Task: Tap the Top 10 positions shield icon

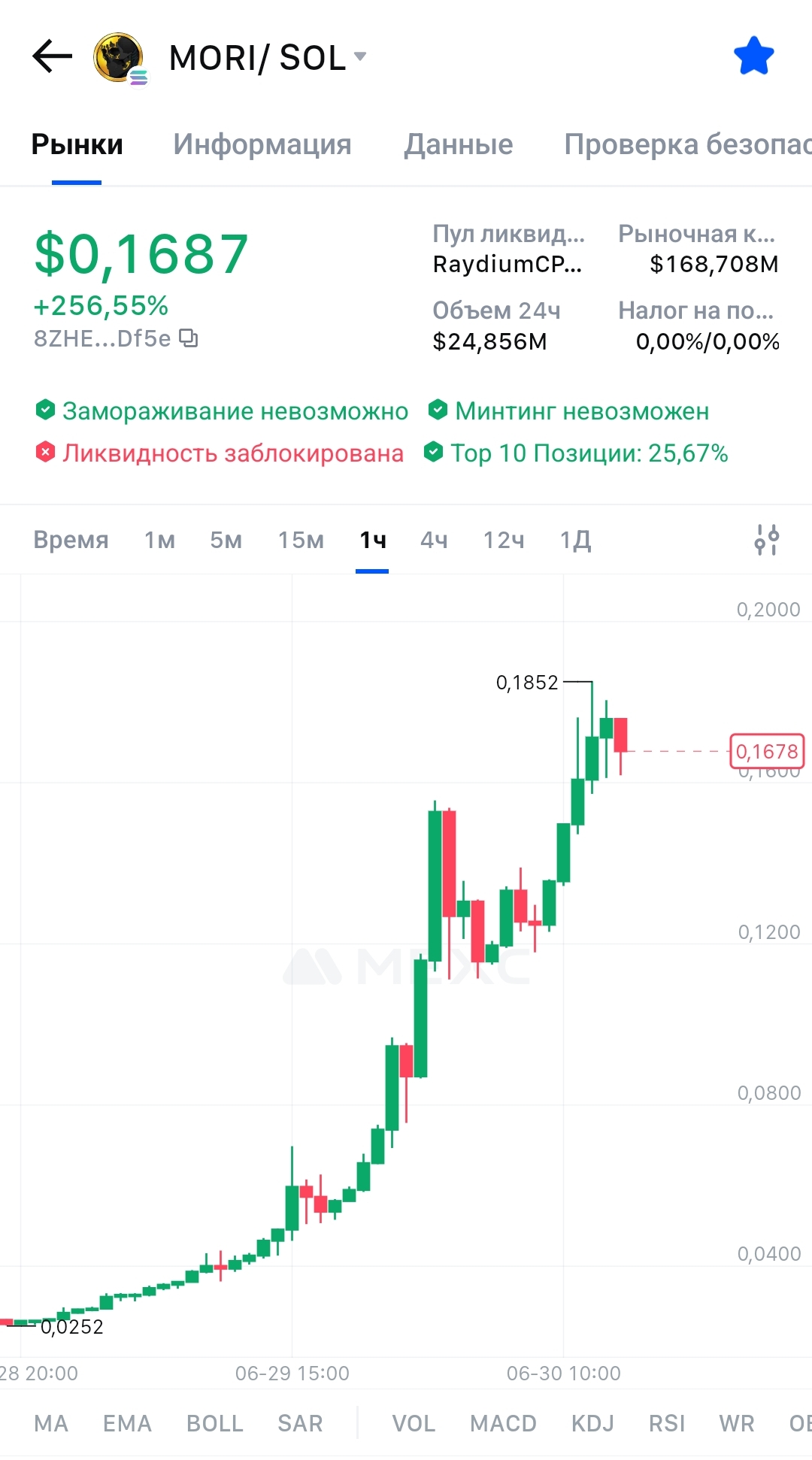Action: click(433, 453)
